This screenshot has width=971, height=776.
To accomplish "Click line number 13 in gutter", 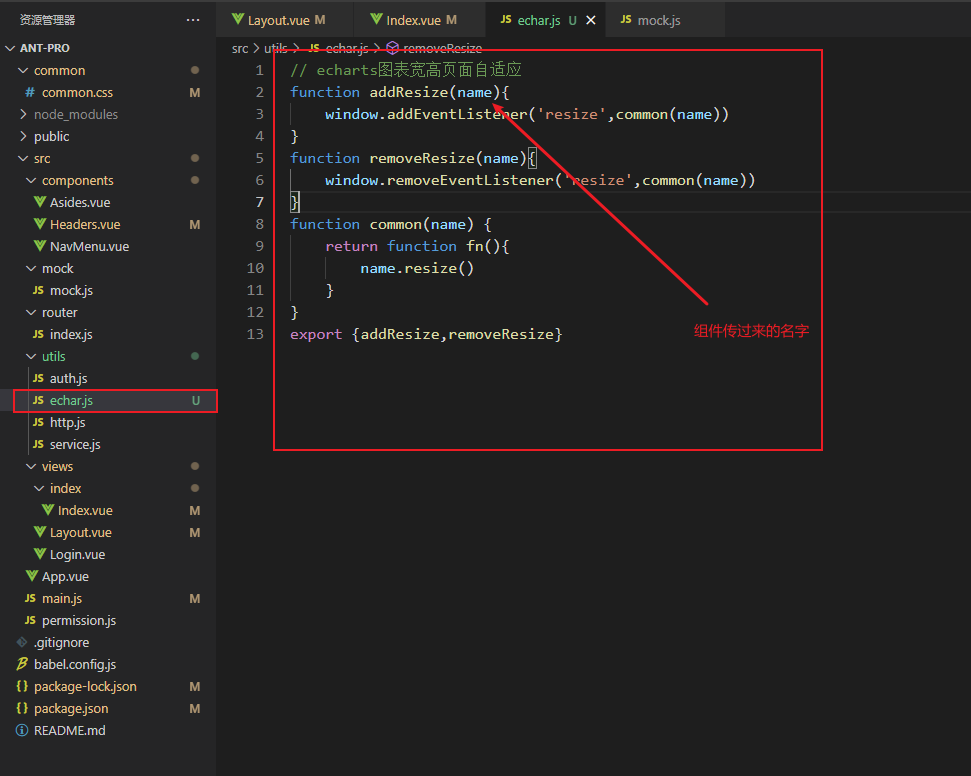I will coord(255,334).
